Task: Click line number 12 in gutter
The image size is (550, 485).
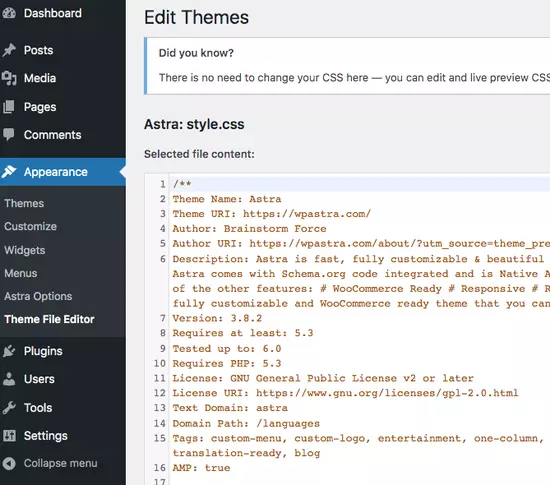Action: 160,393
